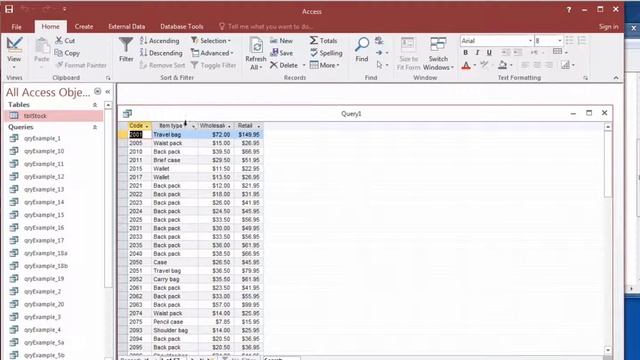The height and width of the screenshot is (360, 640).
Task: Click the font color A icon
Action: pos(466,65)
